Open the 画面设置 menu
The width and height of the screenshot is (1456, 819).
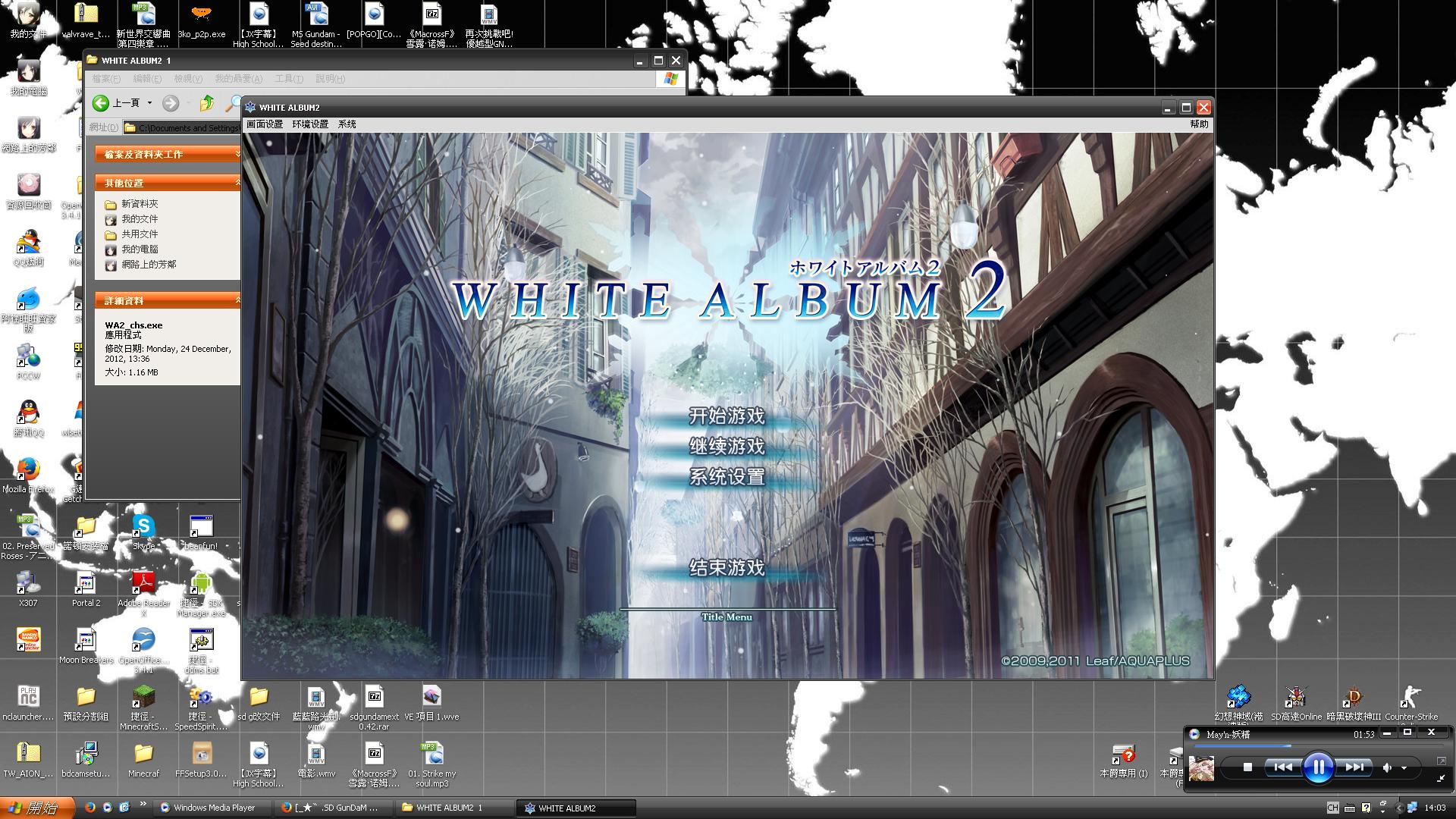pos(265,124)
